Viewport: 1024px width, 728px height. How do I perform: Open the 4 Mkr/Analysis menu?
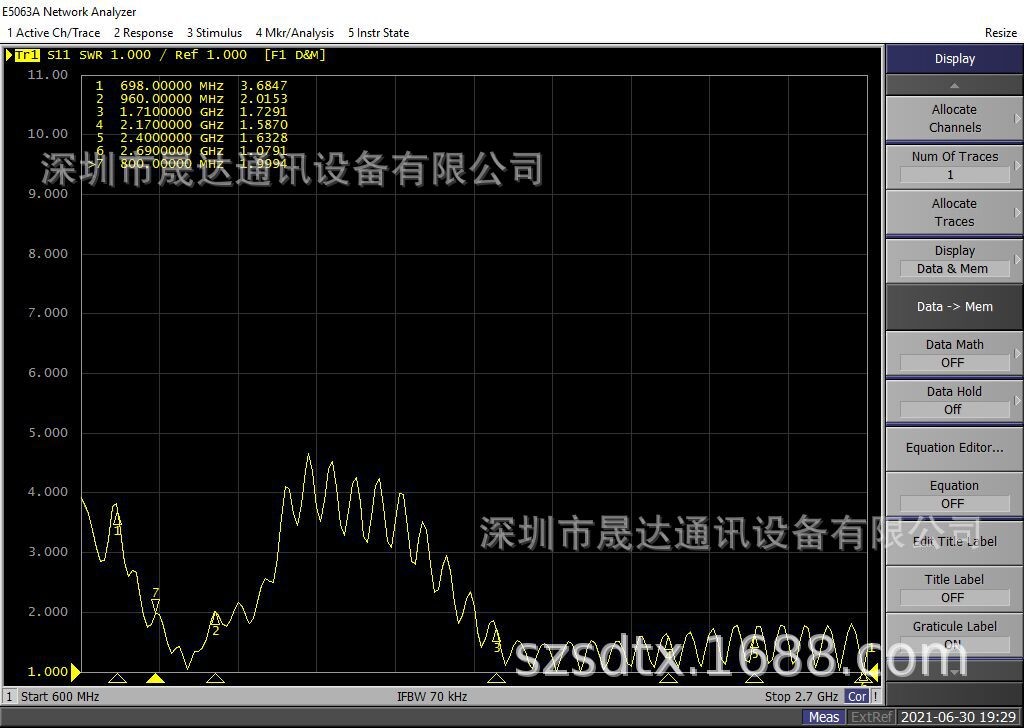pos(295,33)
